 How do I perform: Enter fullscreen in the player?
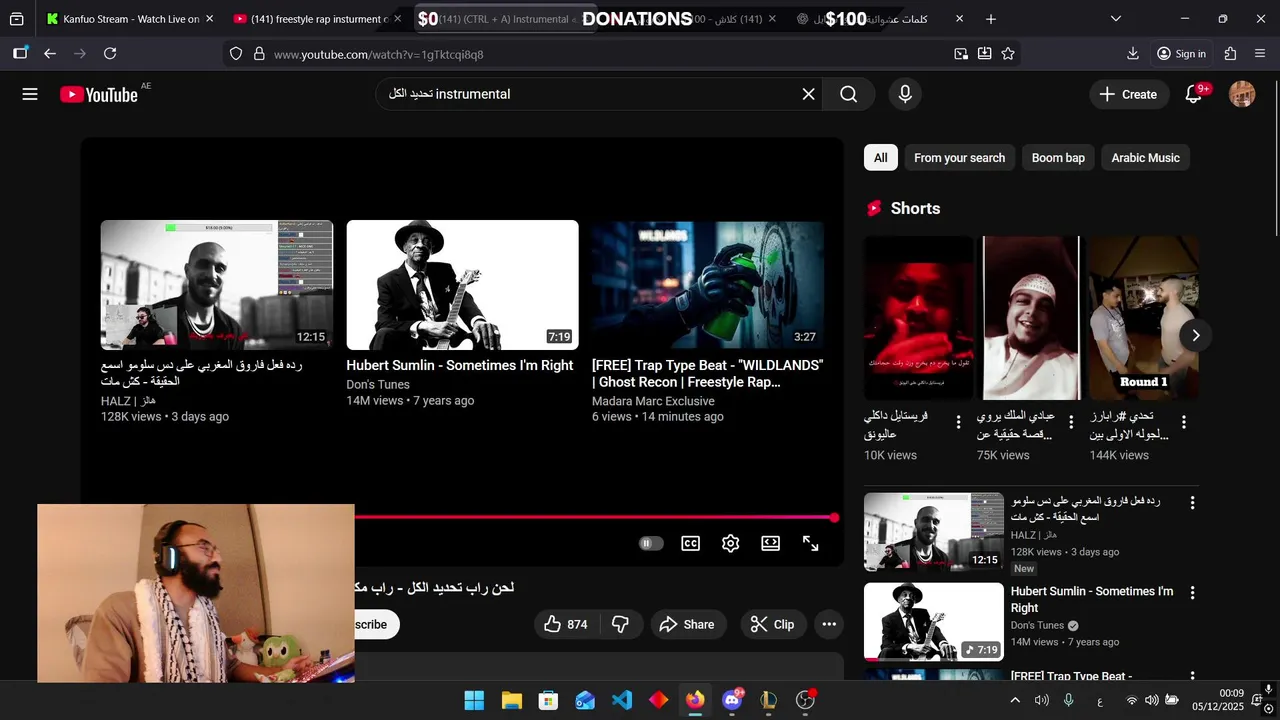(x=810, y=543)
